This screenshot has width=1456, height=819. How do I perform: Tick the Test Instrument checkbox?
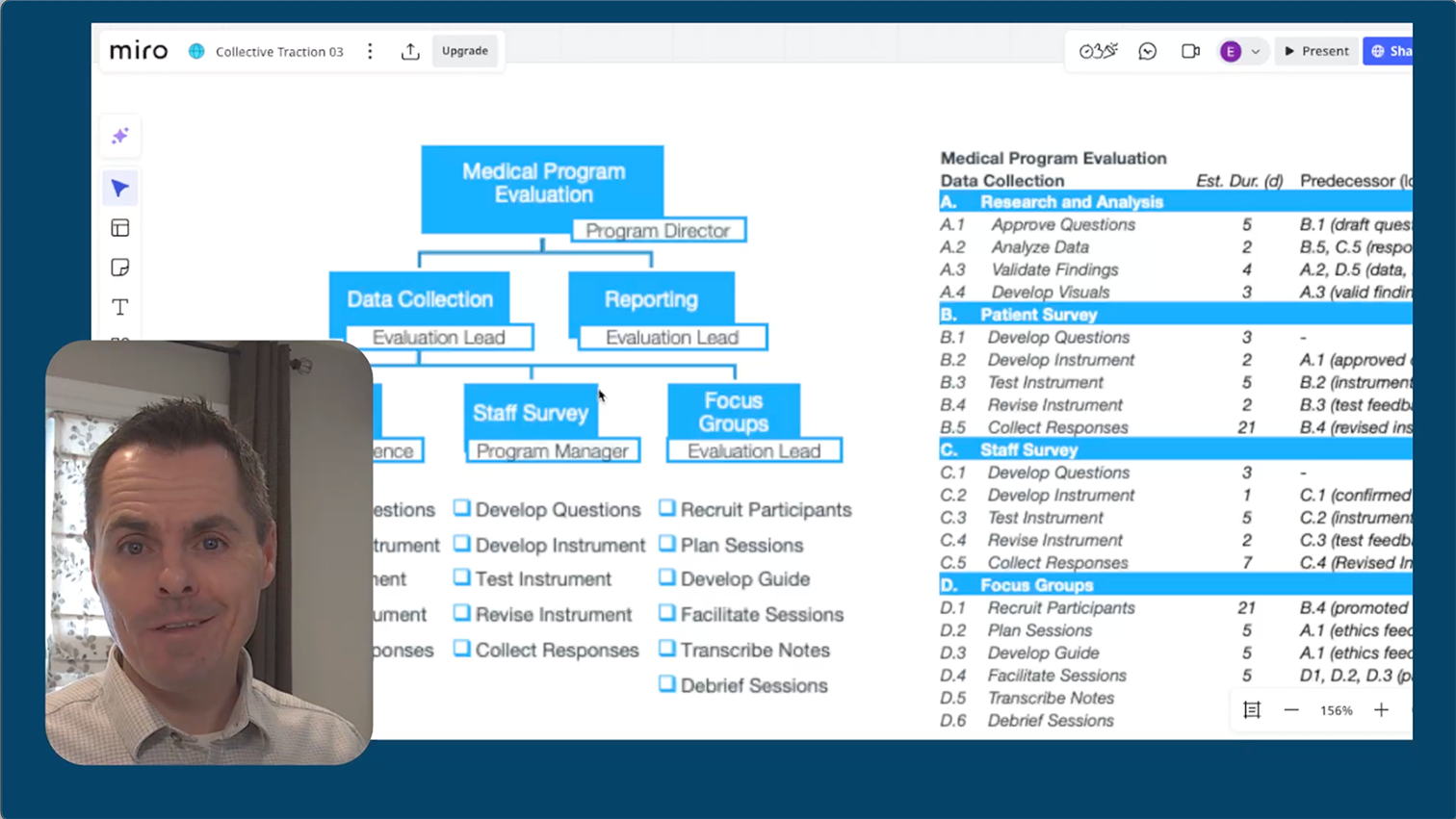point(462,577)
